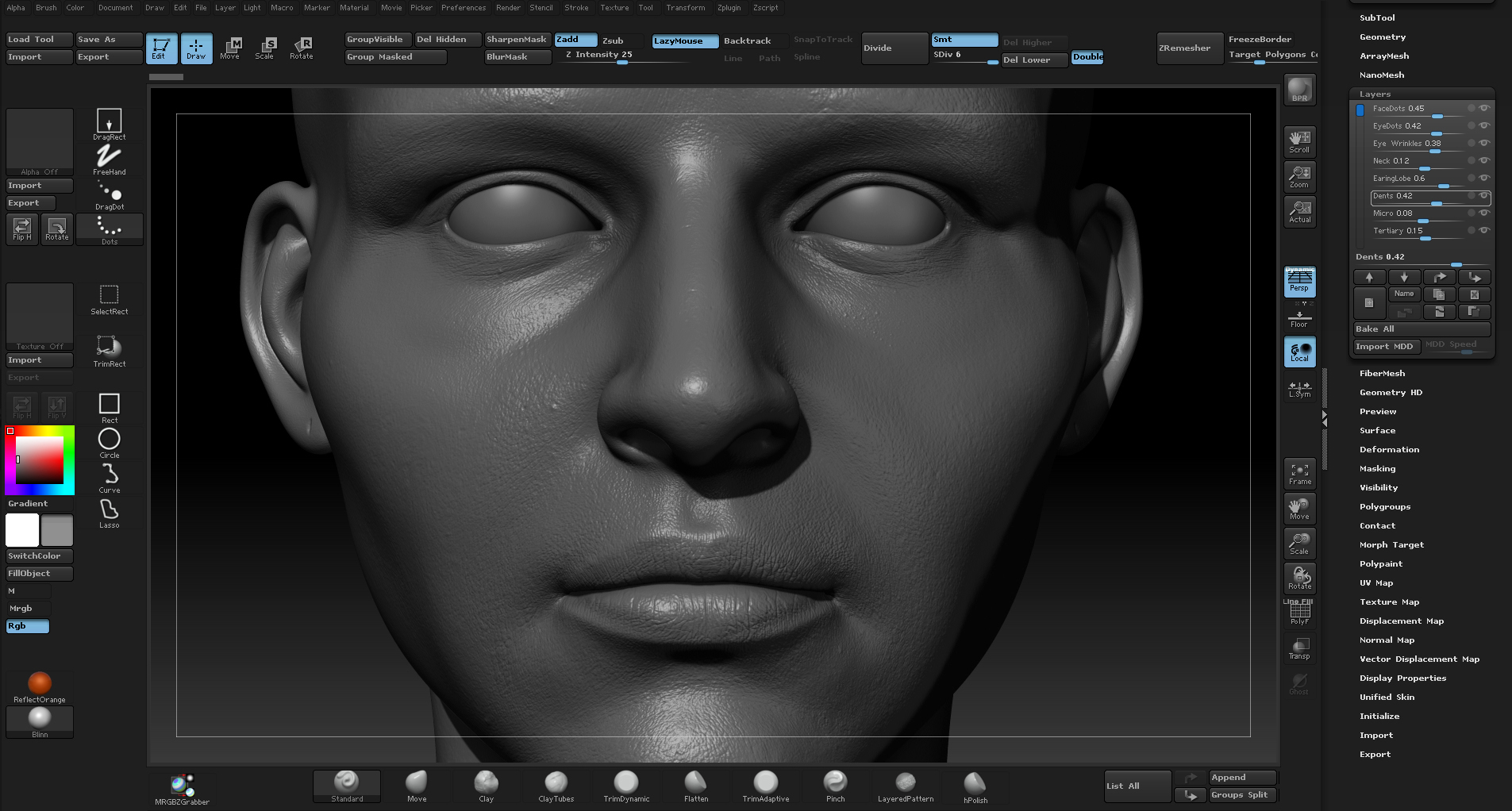Viewport: 1512px width, 811px height.
Task: Expand the Display Properties section
Action: (x=1402, y=678)
